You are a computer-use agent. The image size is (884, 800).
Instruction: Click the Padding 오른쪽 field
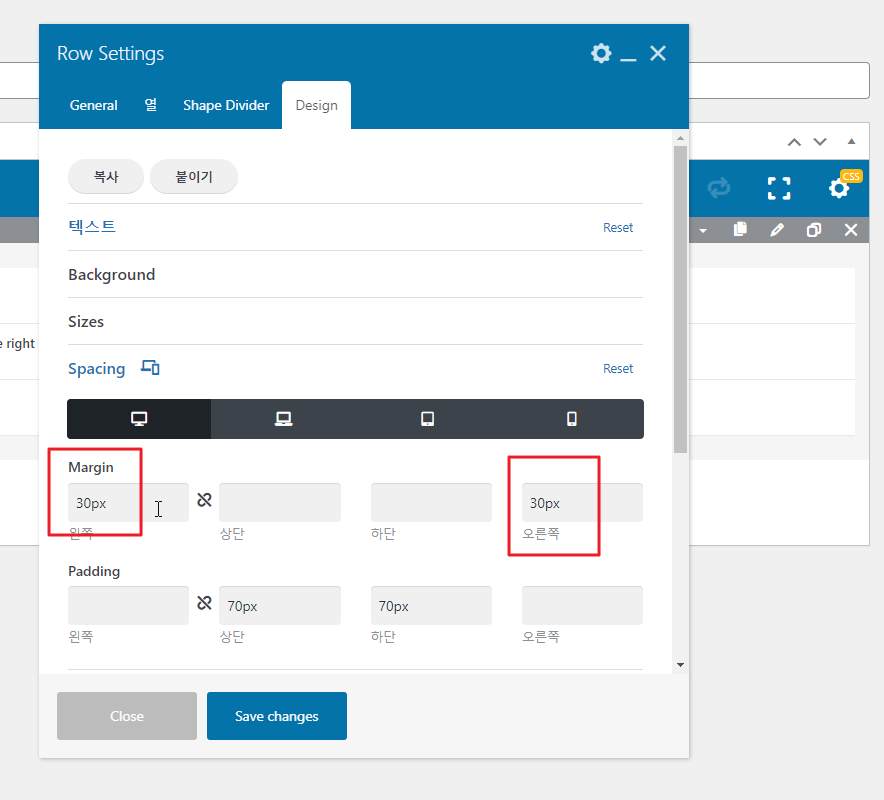[582, 605]
